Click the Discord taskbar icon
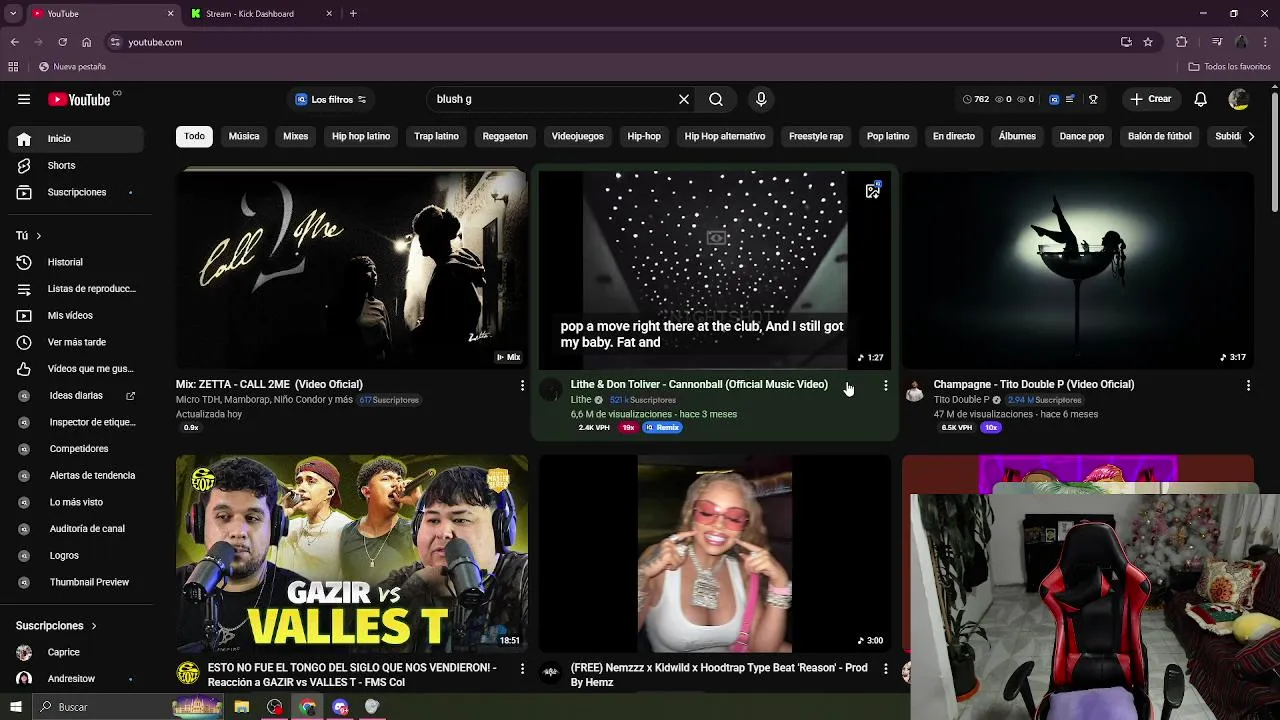This screenshot has height=720, width=1280. click(340, 707)
